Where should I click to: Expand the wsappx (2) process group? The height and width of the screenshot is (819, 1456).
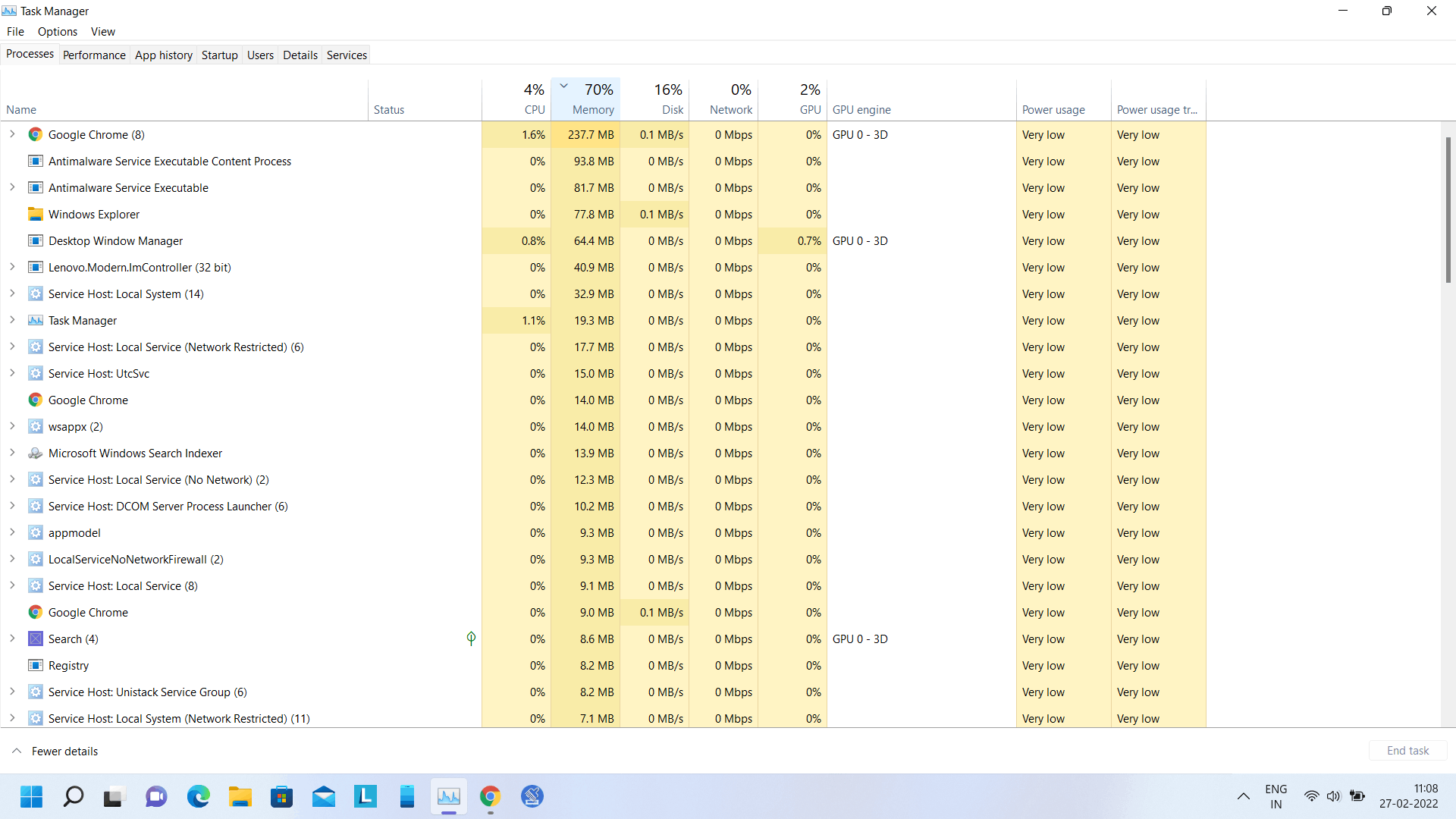(12, 426)
